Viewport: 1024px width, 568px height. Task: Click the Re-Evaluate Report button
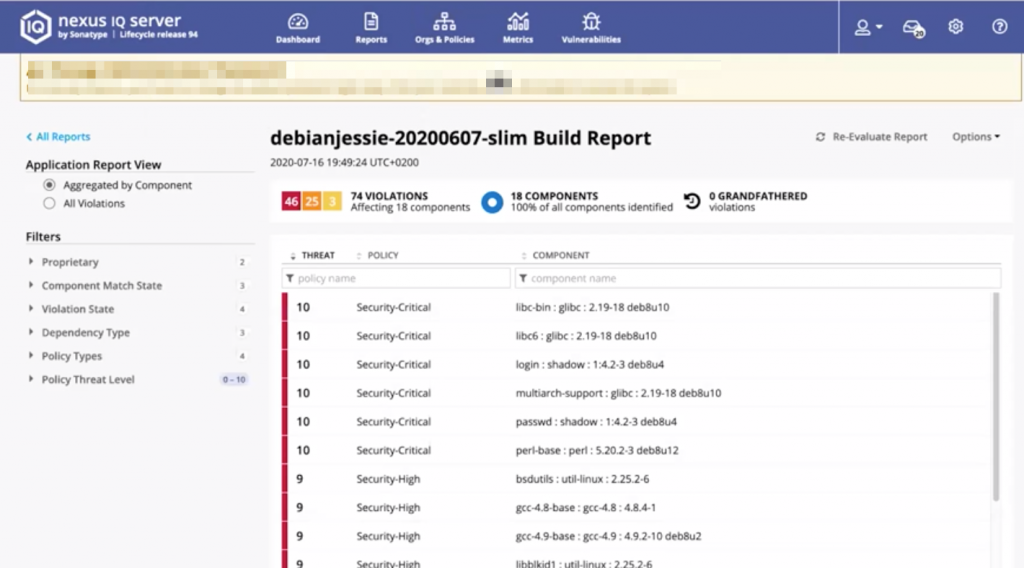[871, 137]
